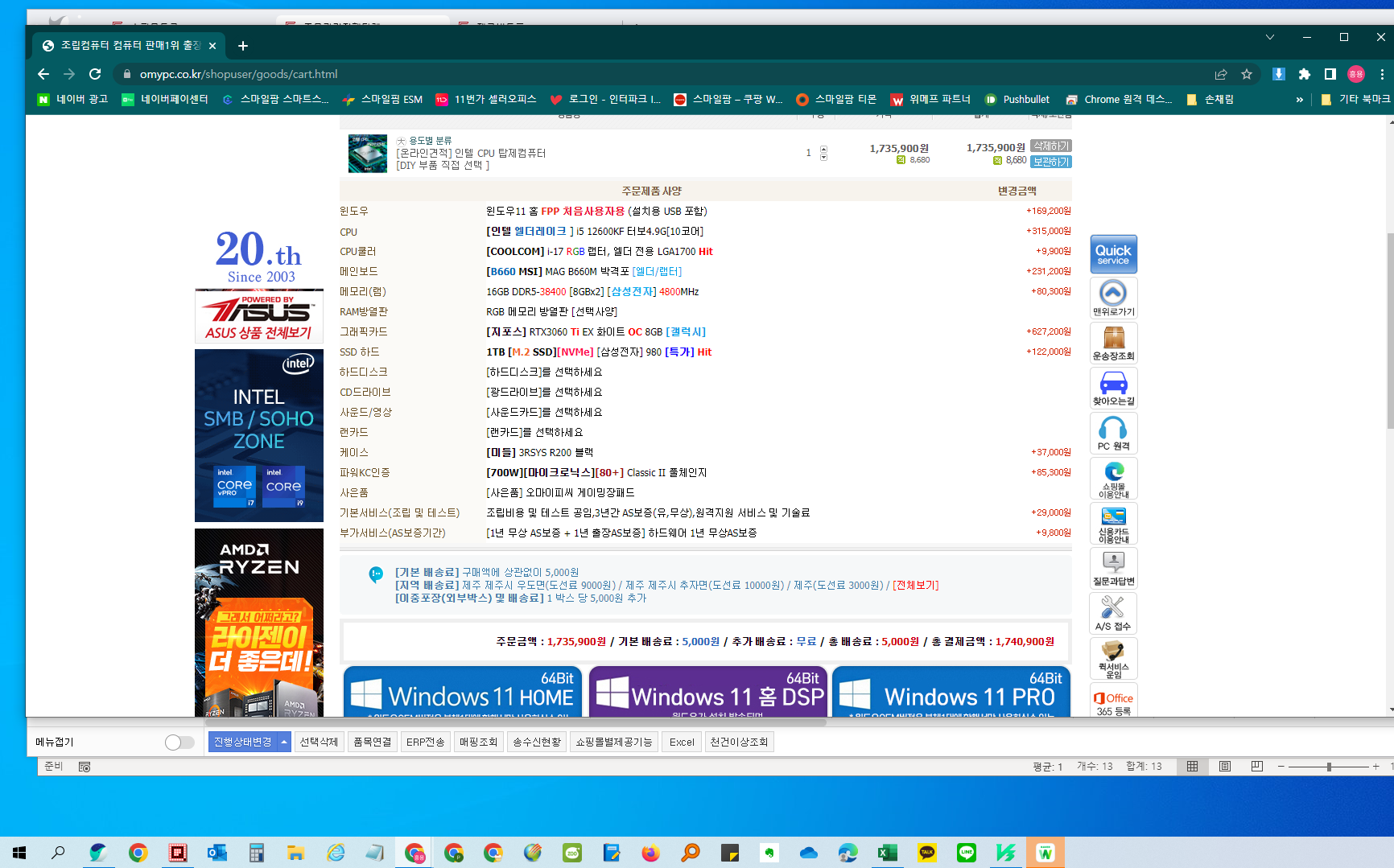Reload the omypc cart page
Image resolution: width=1394 pixels, height=868 pixels.
coord(95,74)
